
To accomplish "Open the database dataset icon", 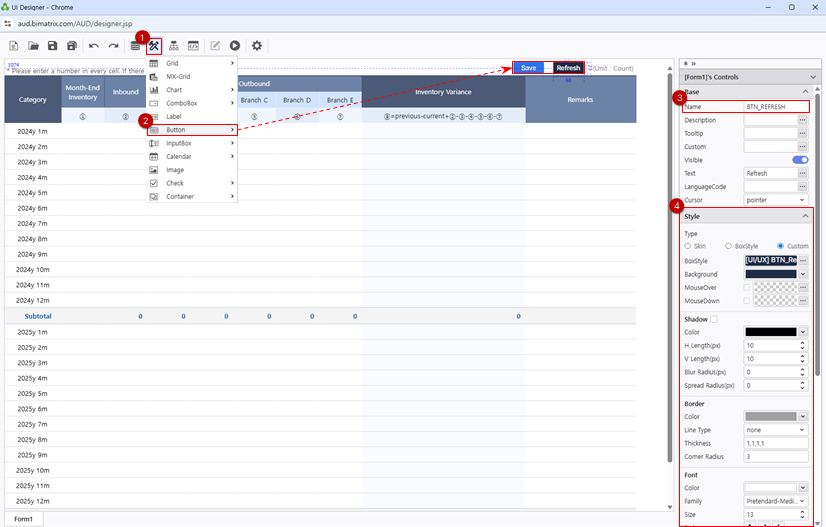I will pos(135,46).
